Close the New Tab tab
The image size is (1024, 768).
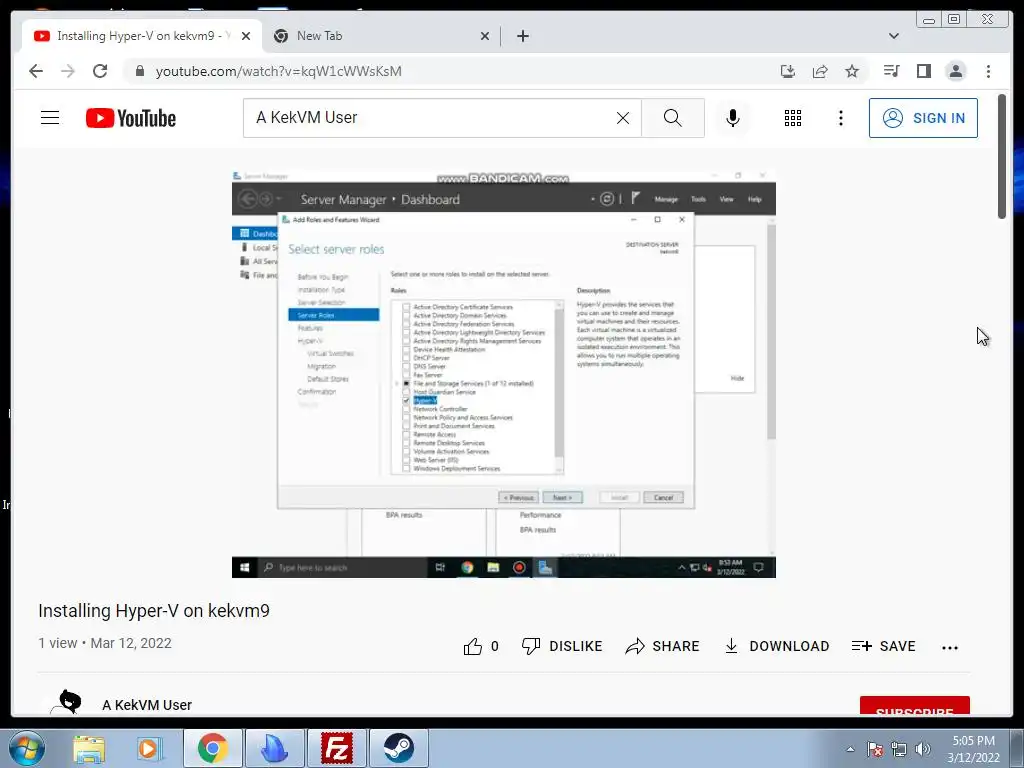point(485,37)
